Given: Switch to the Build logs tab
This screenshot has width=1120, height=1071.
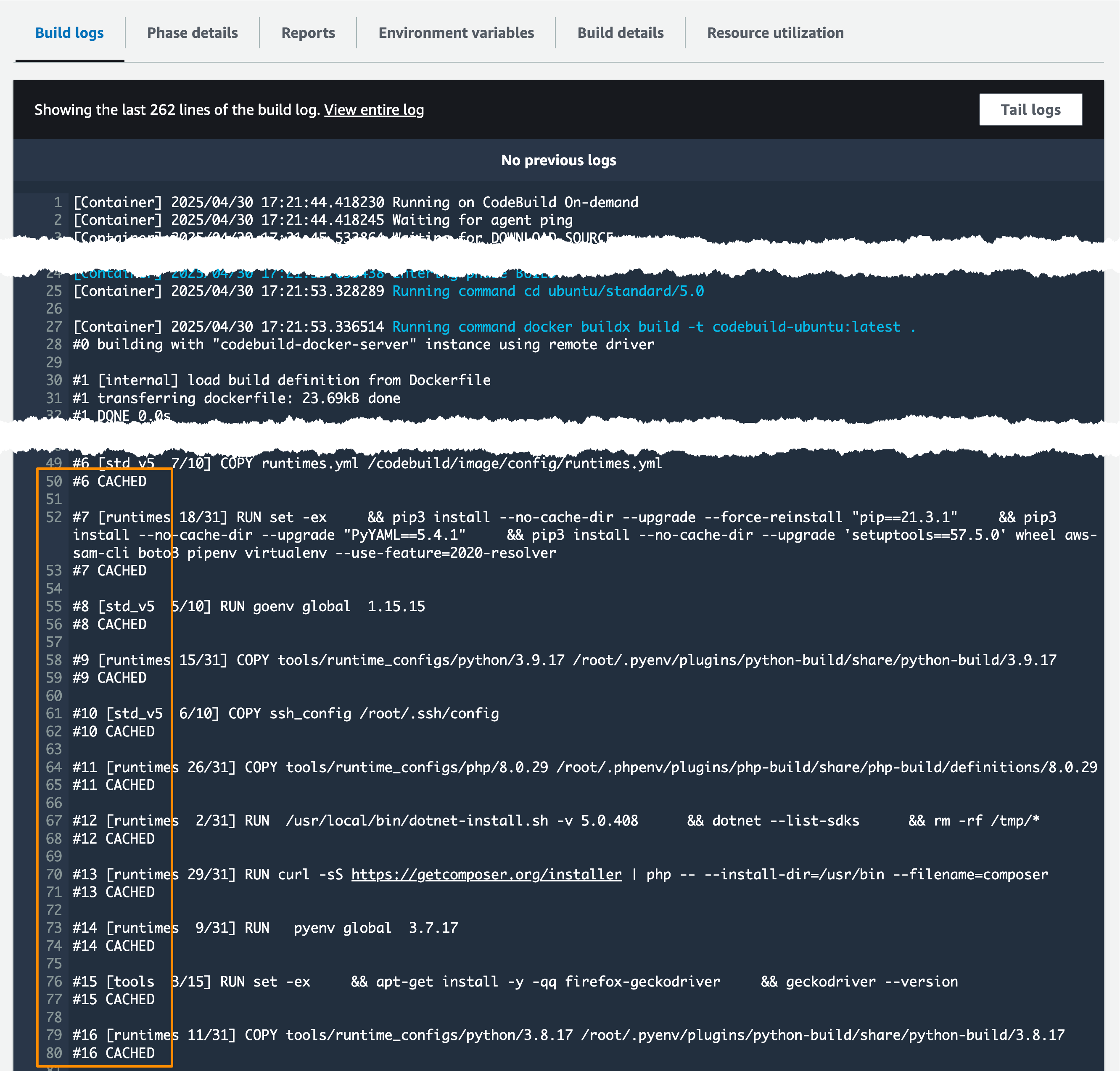Looking at the screenshot, I should click(x=69, y=33).
